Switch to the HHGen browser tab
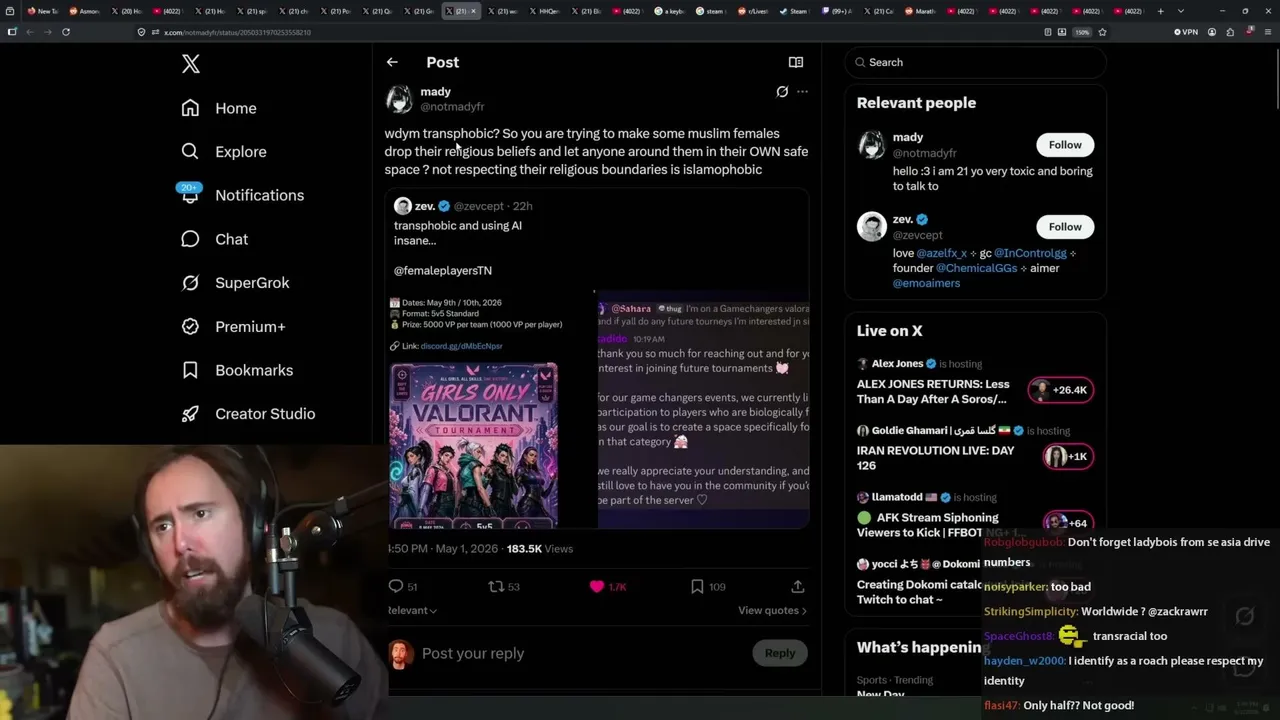 pyautogui.click(x=545, y=11)
